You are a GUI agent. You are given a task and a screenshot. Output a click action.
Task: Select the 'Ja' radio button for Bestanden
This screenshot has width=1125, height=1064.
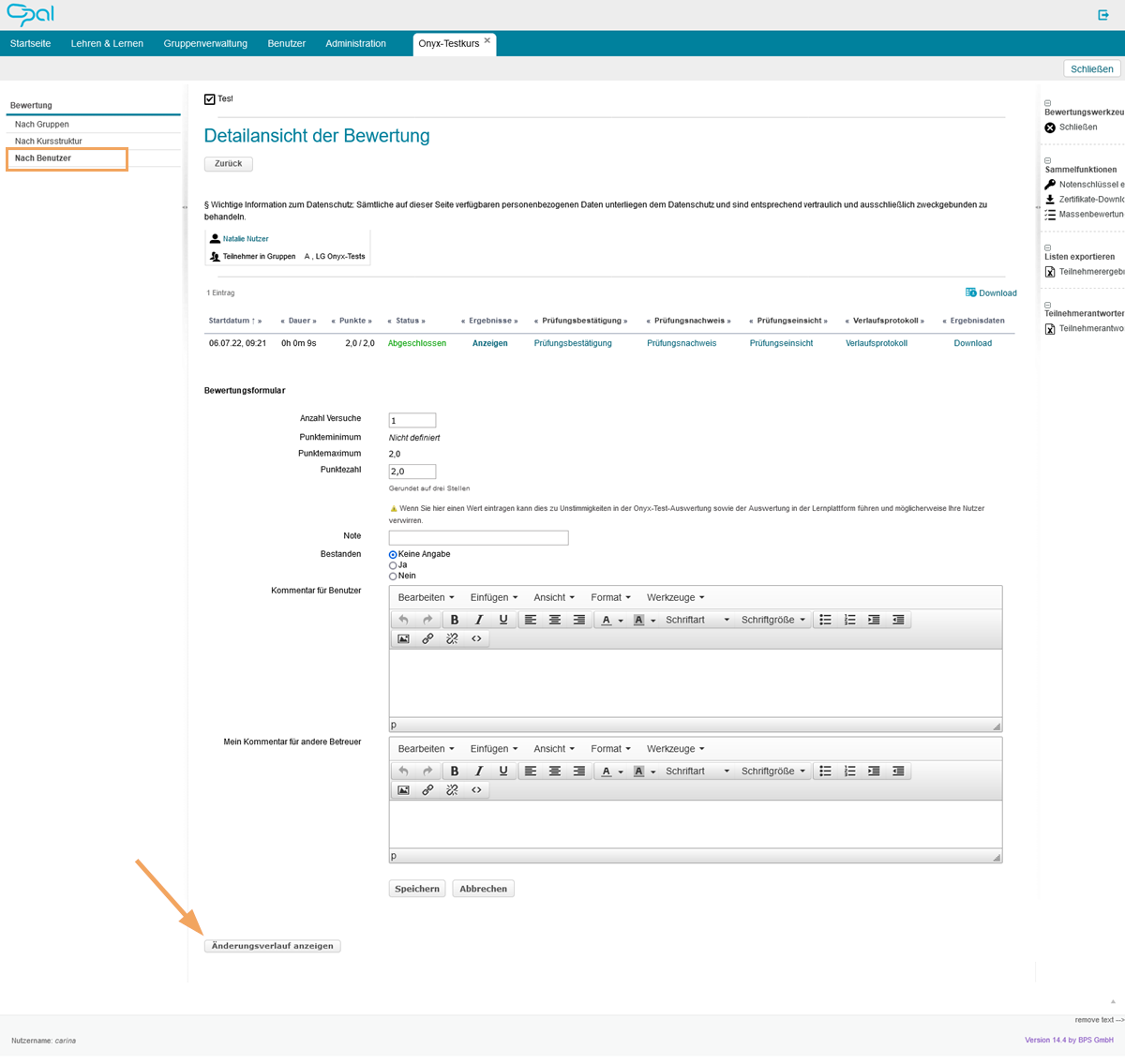click(x=393, y=565)
